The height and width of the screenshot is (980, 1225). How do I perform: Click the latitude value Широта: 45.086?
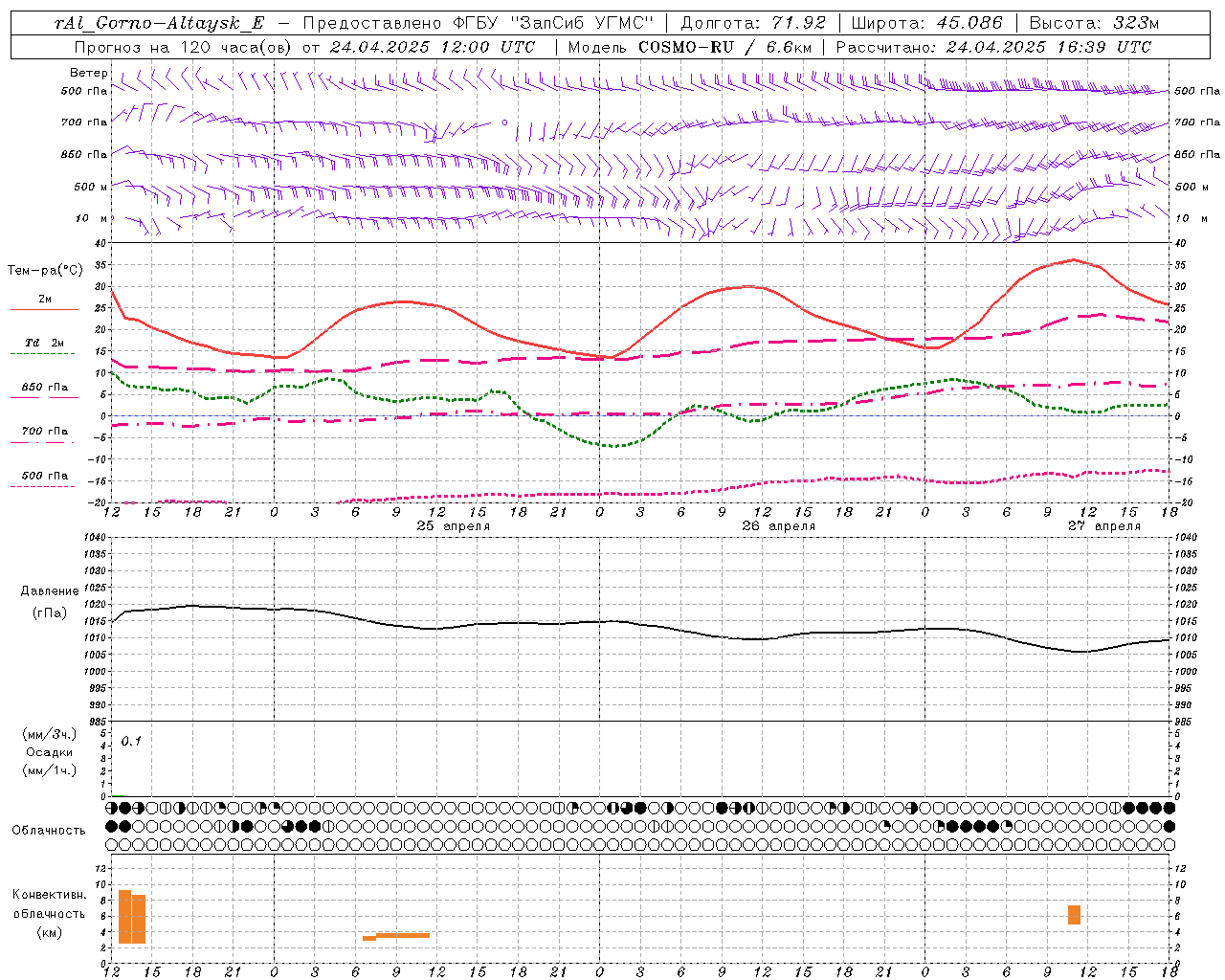tap(926, 23)
